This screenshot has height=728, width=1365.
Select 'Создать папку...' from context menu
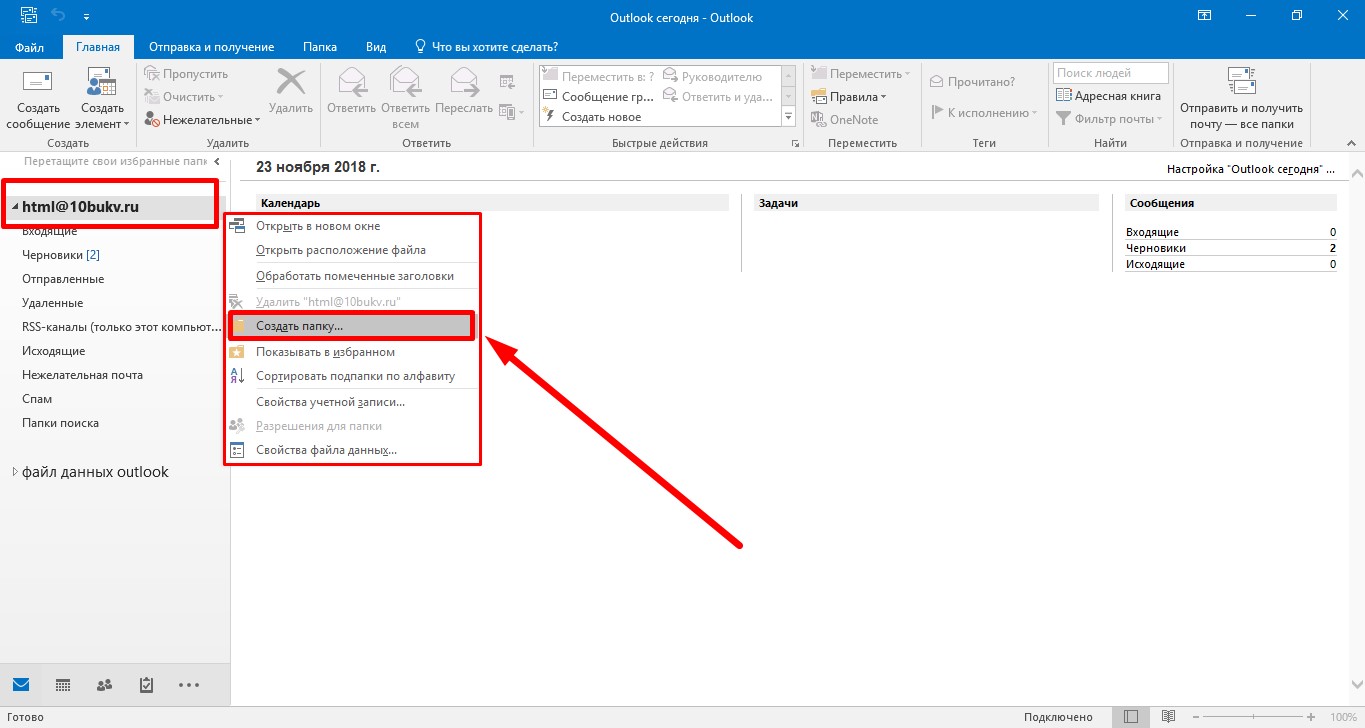point(299,327)
